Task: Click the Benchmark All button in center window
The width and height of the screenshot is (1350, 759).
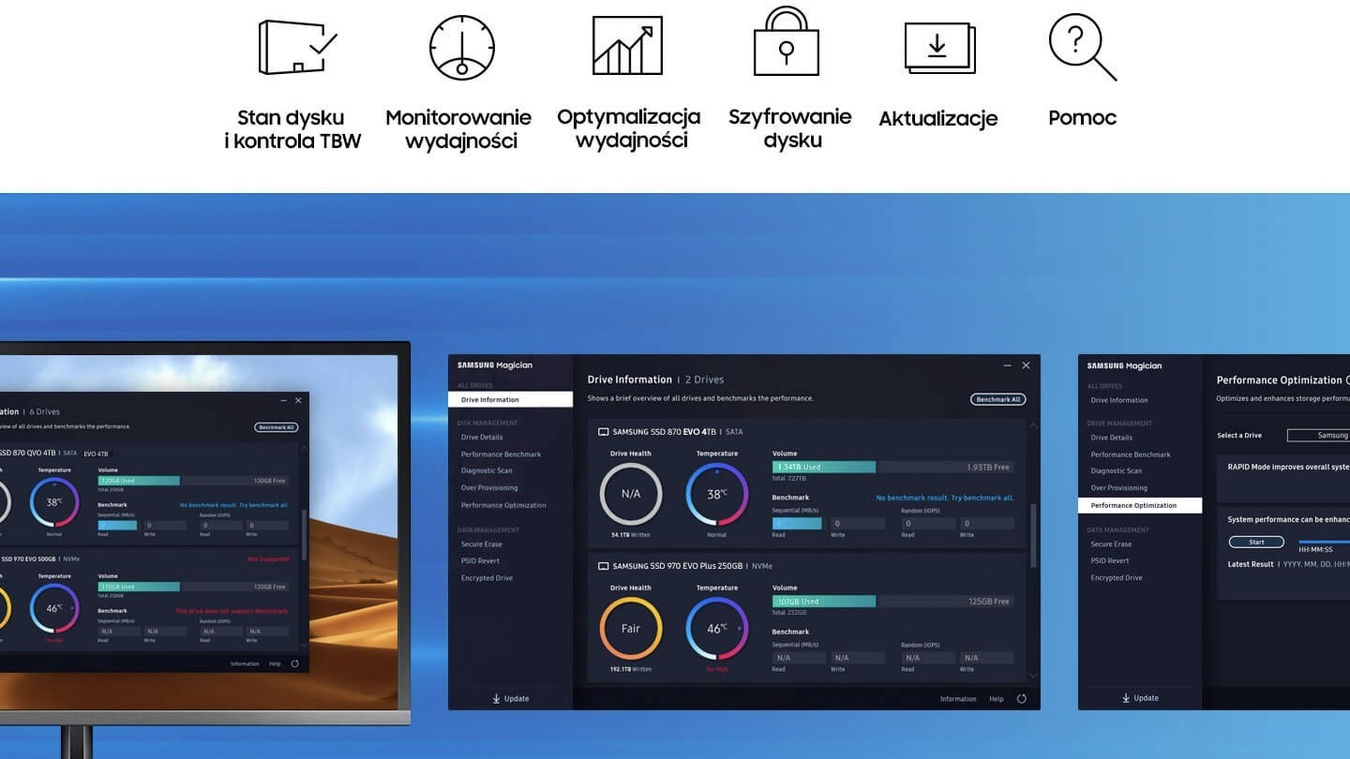Action: click(998, 399)
